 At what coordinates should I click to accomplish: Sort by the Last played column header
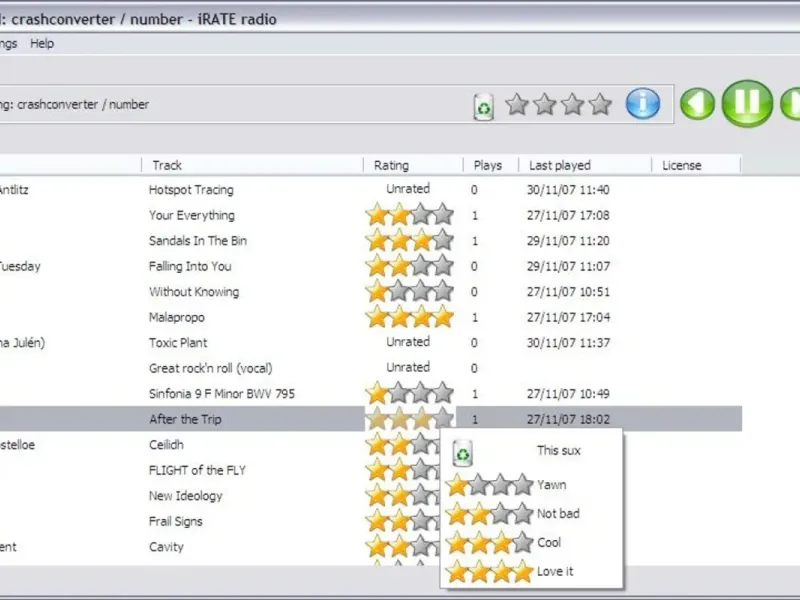coord(585,165)
